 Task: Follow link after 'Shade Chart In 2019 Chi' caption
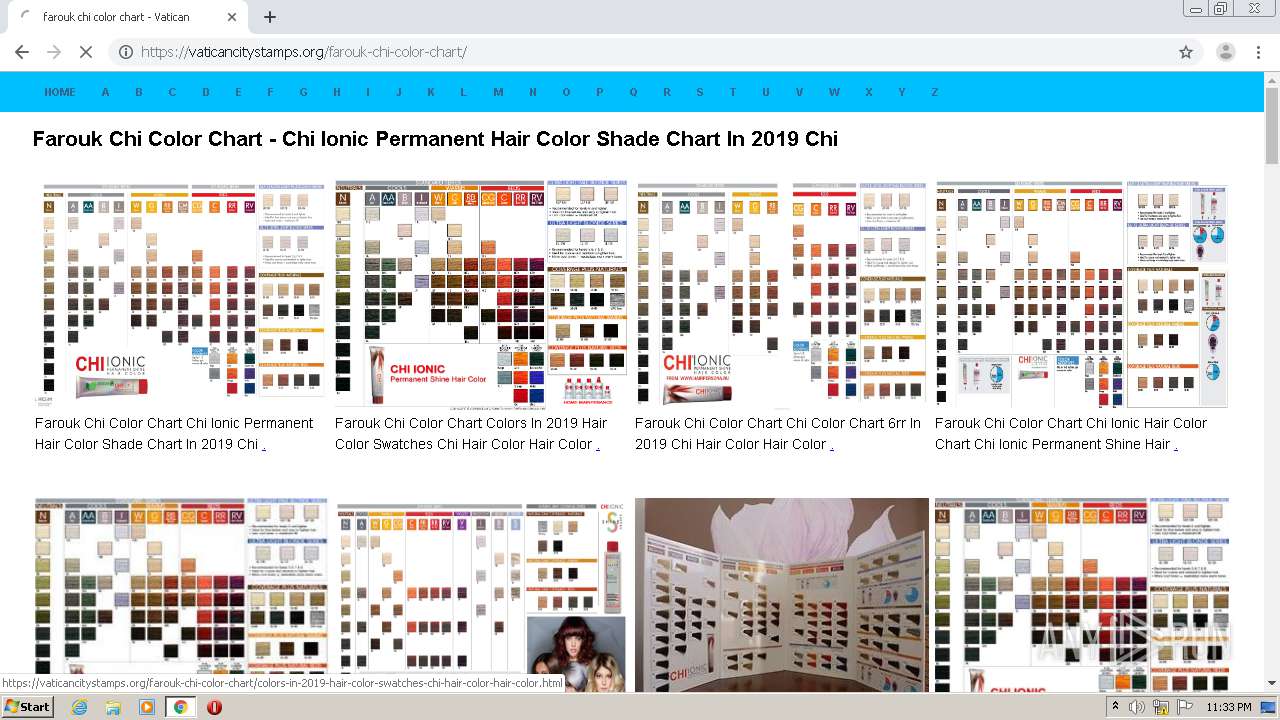tap(264, 445)
